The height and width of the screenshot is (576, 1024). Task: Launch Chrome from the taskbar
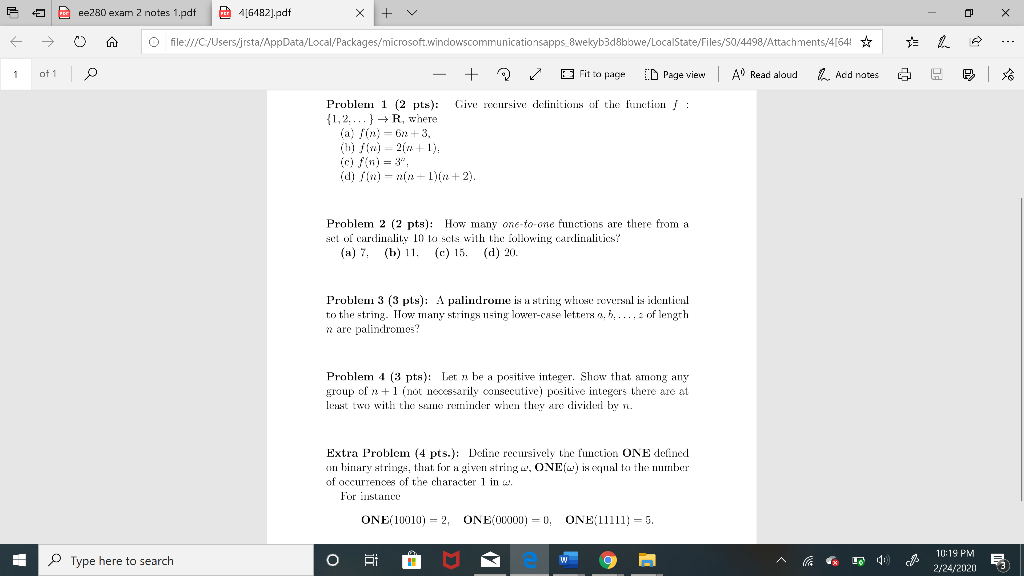click(x=606, y=559)
